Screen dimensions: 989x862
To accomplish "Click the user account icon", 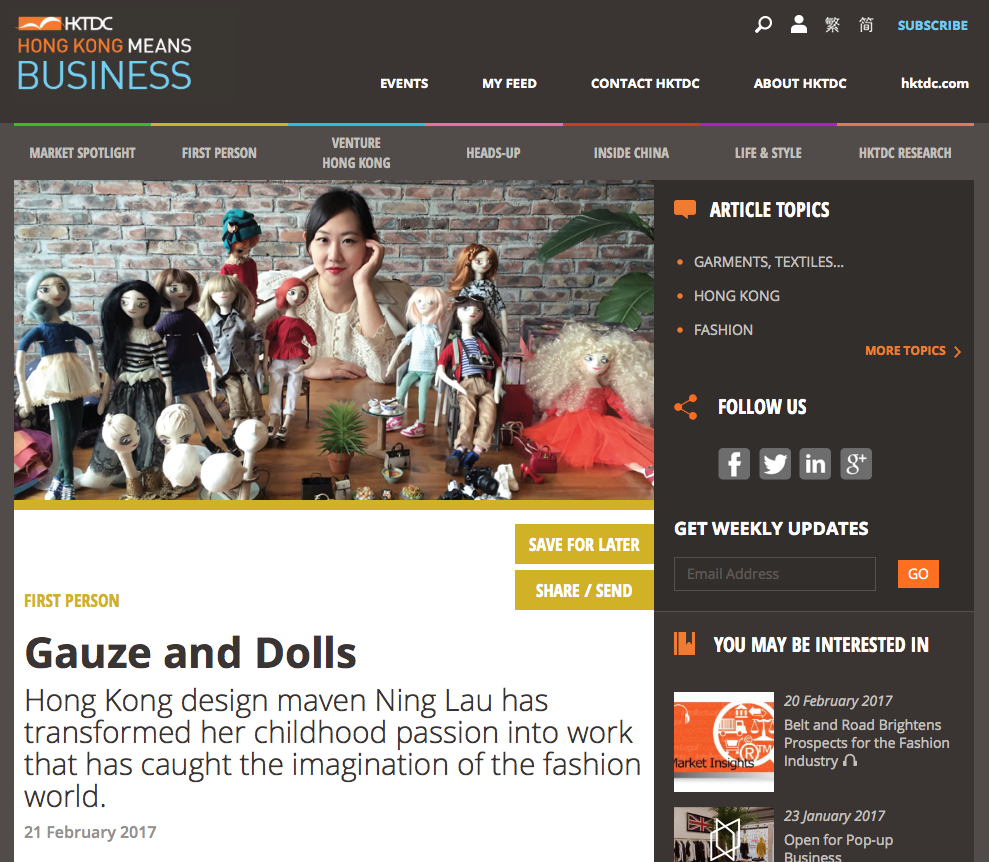I will tap(799, 25).
